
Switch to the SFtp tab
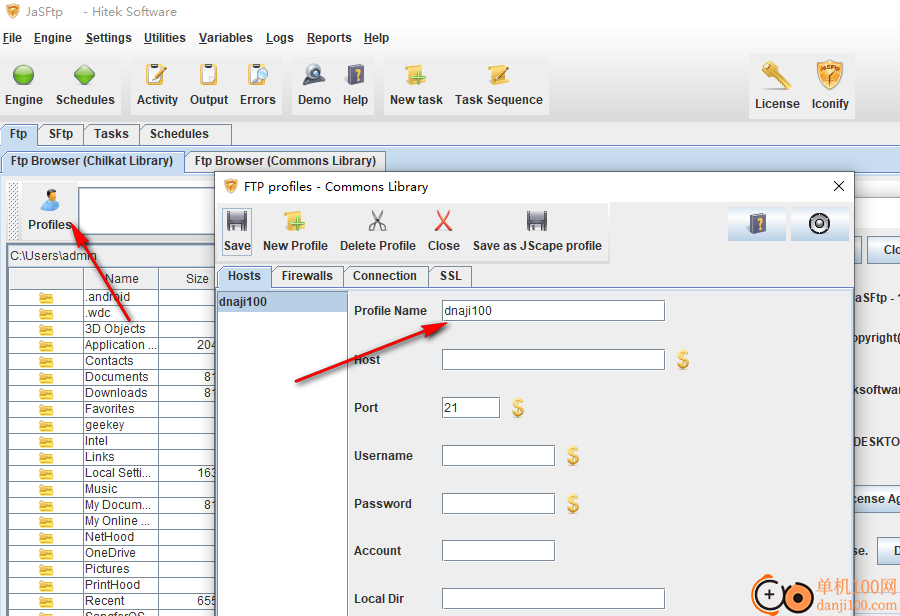click(x=61, y=134)
